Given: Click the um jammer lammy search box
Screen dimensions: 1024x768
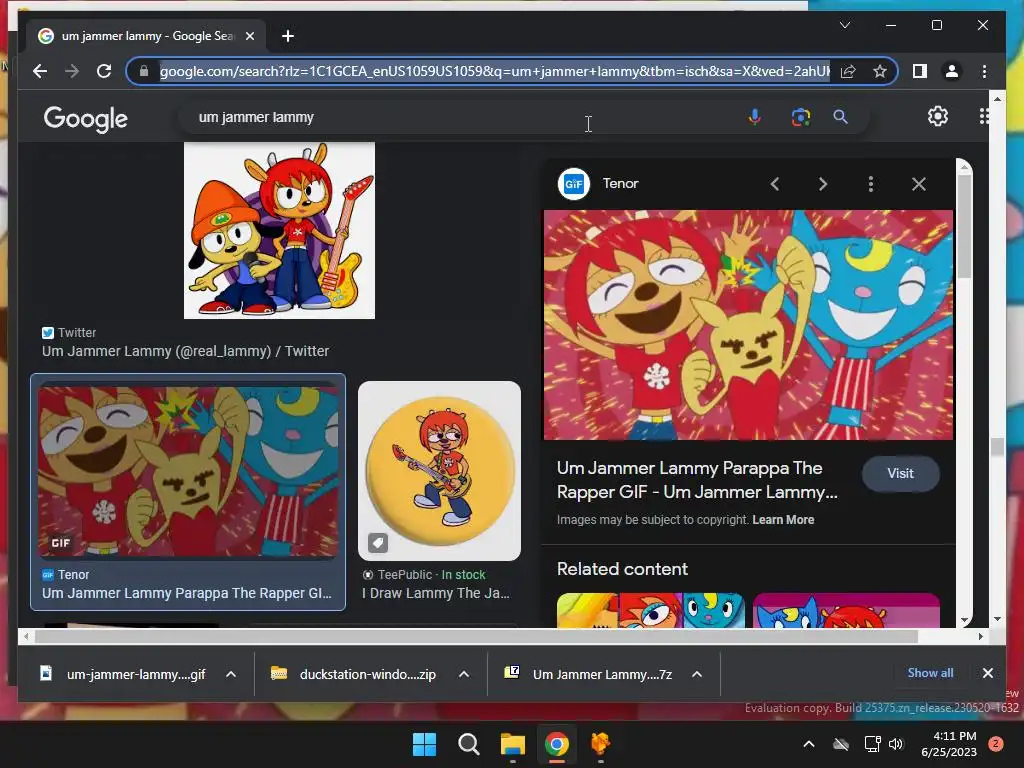Looking at the screenshot, I should (457, 118).
